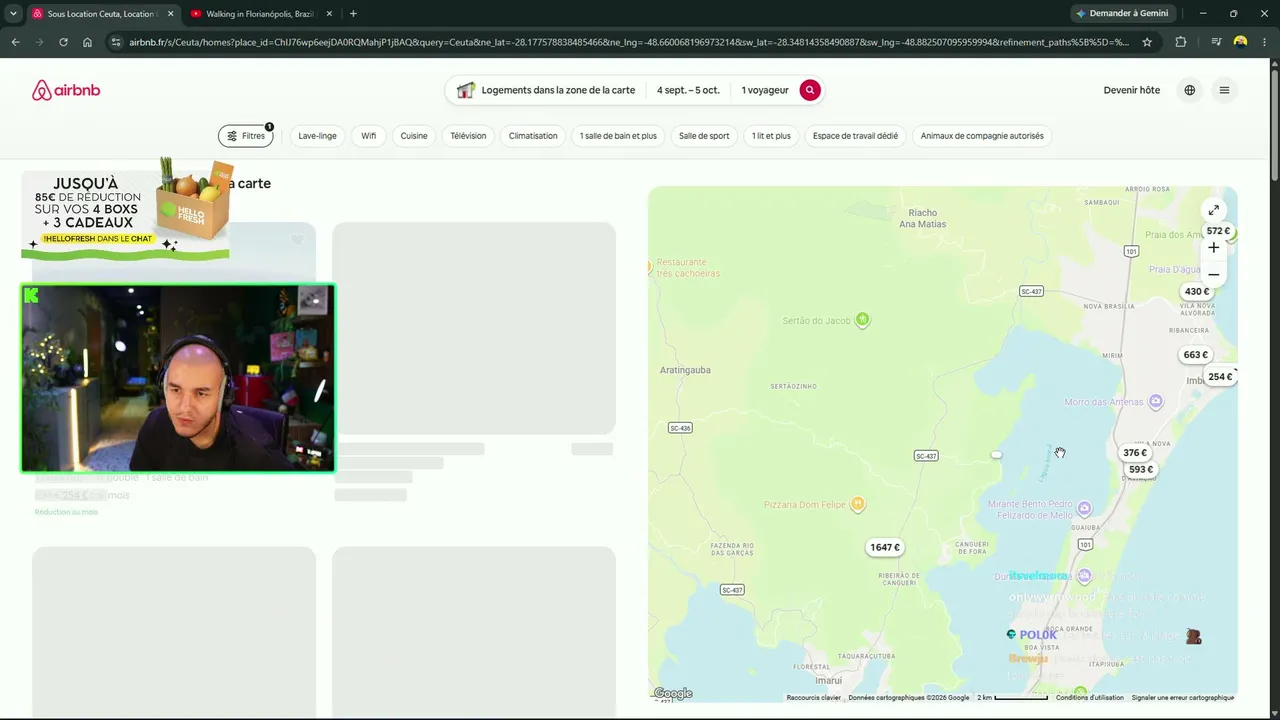
Task: Bookmark this page with the star
Action: coord(1147,42)
